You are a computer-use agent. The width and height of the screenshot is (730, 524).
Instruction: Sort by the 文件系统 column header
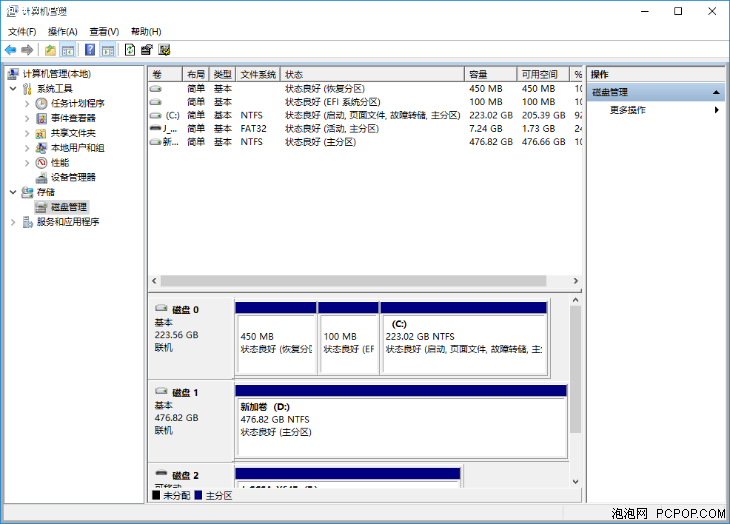point(258,74)
